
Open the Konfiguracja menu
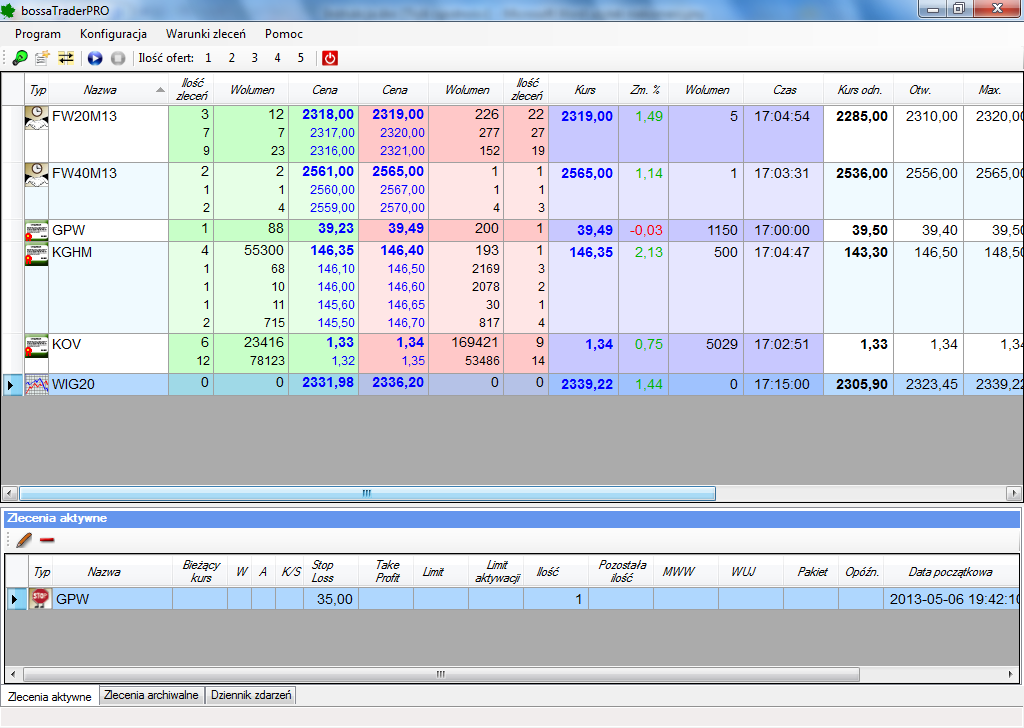click(x=113, y=34)
